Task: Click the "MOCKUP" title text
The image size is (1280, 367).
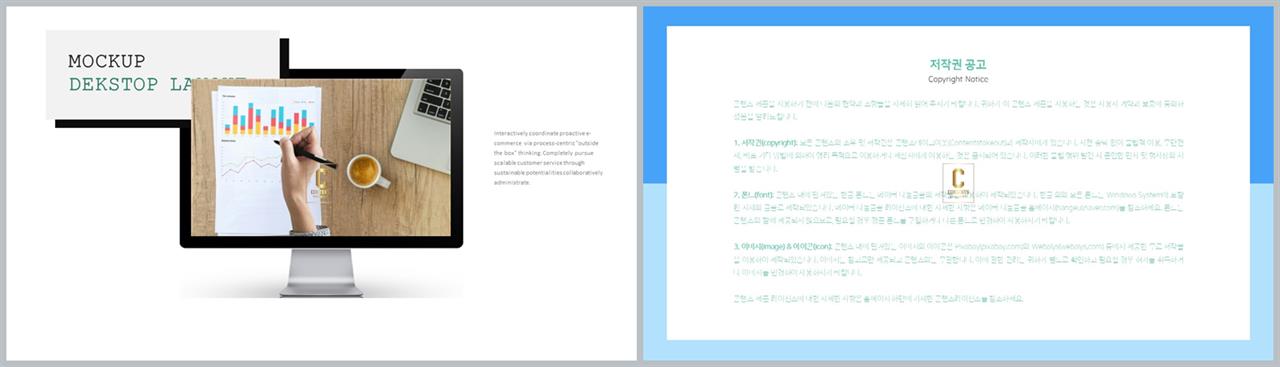Action: (x=107, y=61)
